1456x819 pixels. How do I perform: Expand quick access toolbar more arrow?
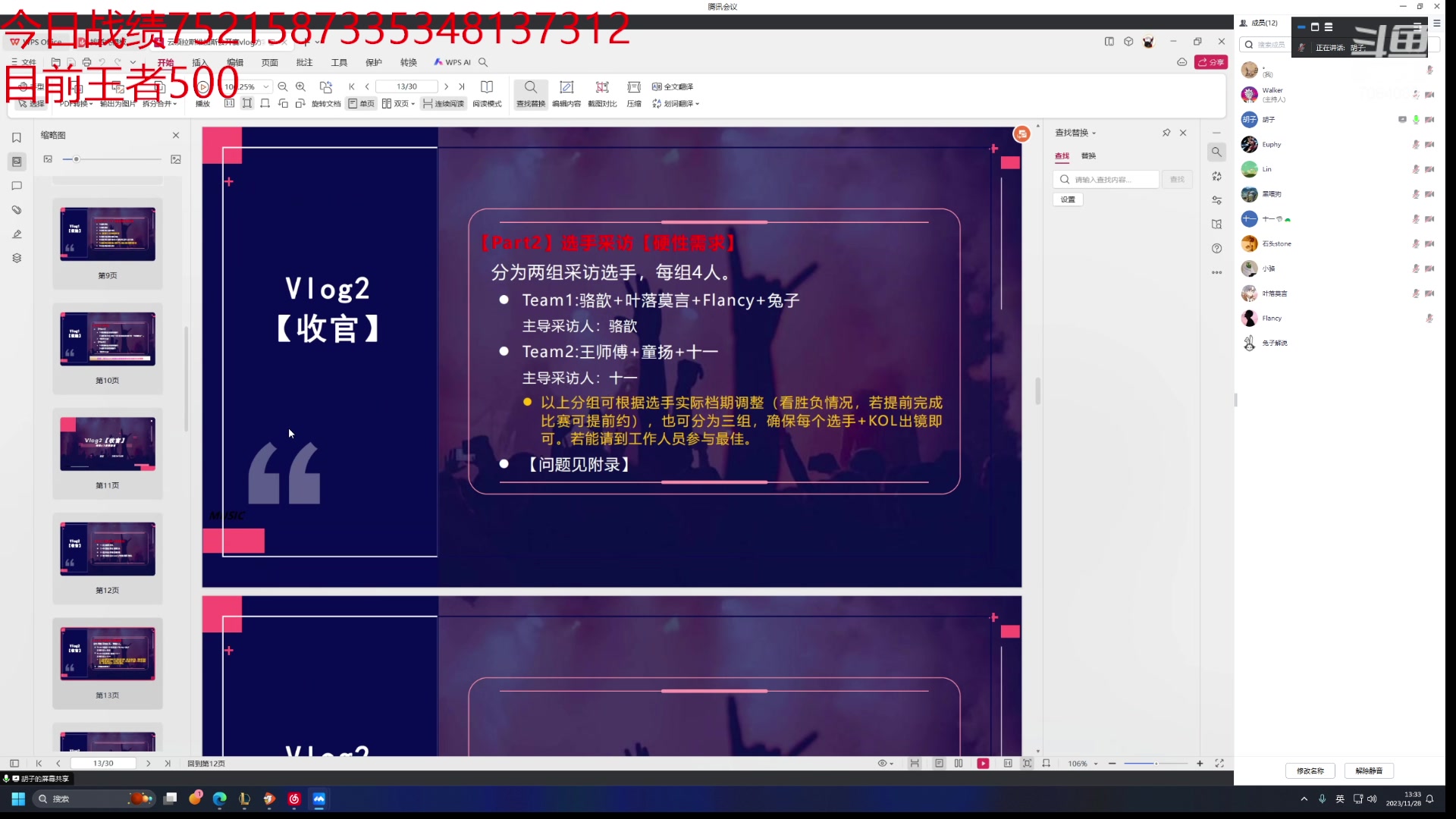pos(133,62)
